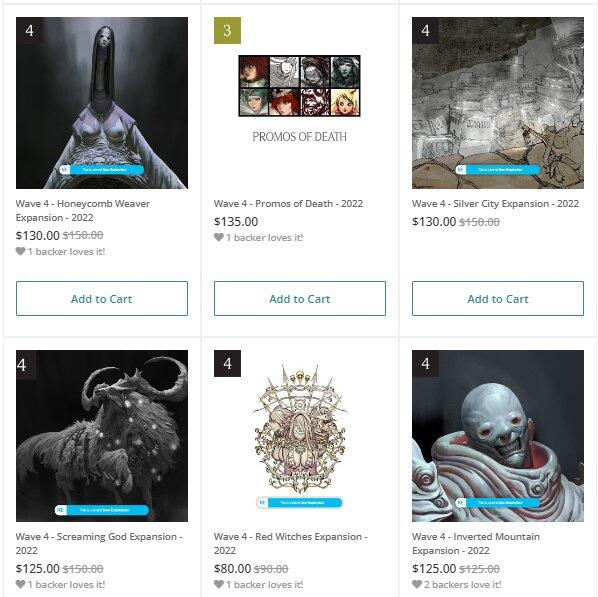Screen dimensions: 598x597
Task: Click heart icon under Inverted Mountain Expansion
Action: [417, 584]
